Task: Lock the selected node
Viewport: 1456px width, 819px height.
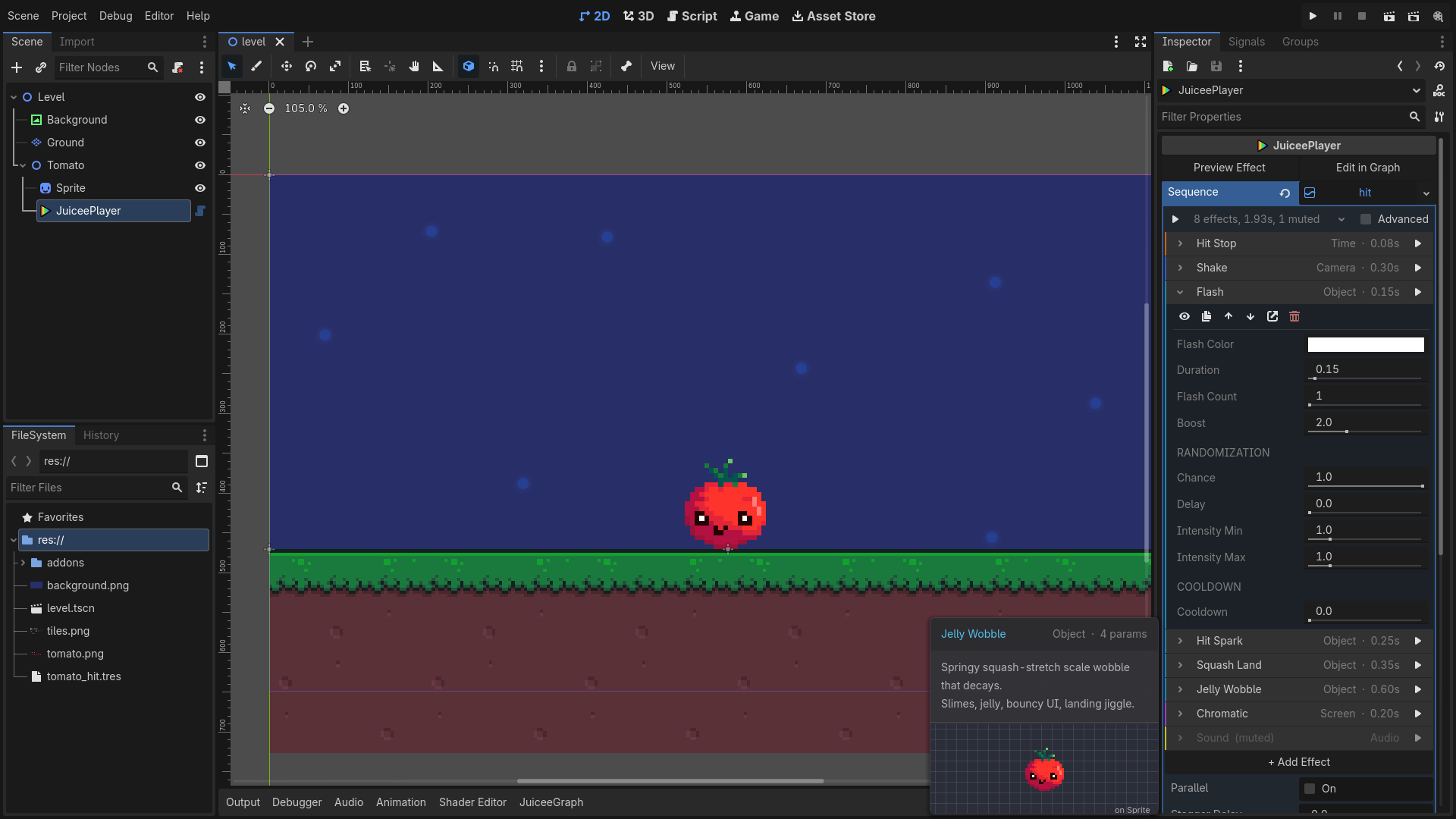Action: pos(572,67)
